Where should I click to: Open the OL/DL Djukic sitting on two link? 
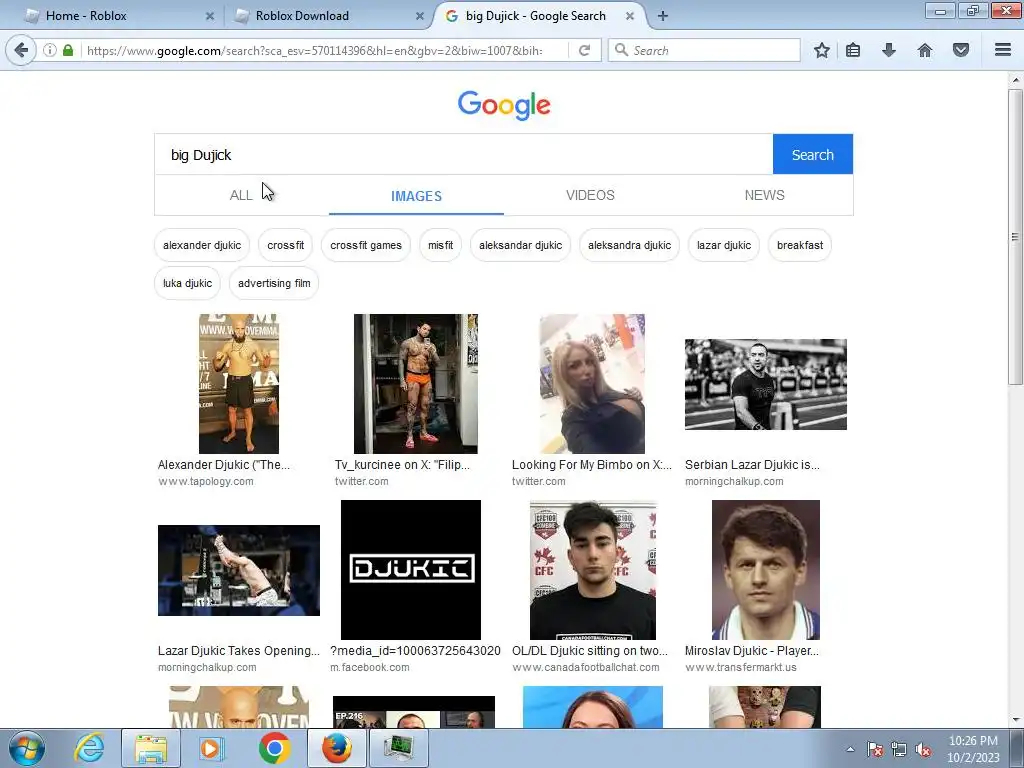coord(590,651)
